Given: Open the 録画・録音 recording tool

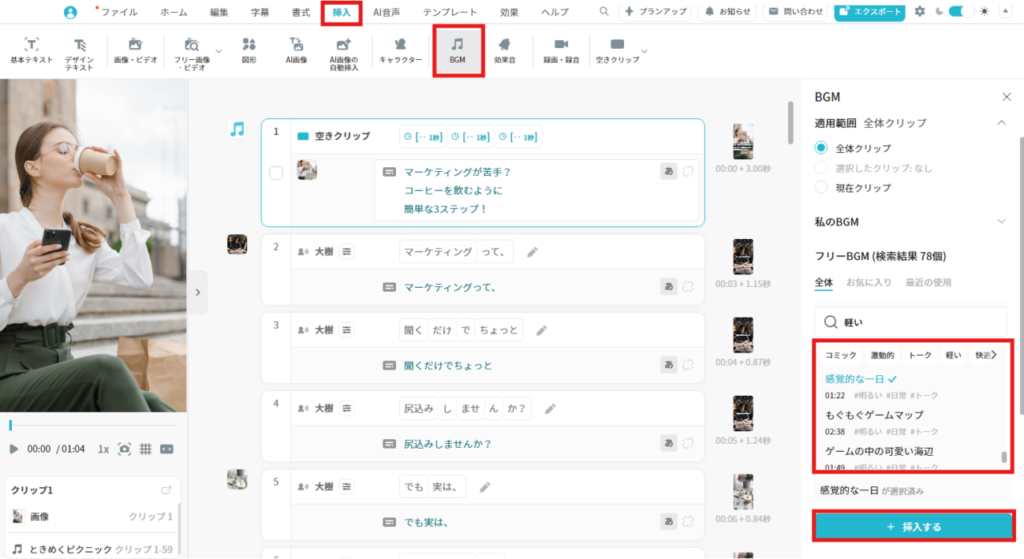Looking at the screenshot, I should coord(561,51).
